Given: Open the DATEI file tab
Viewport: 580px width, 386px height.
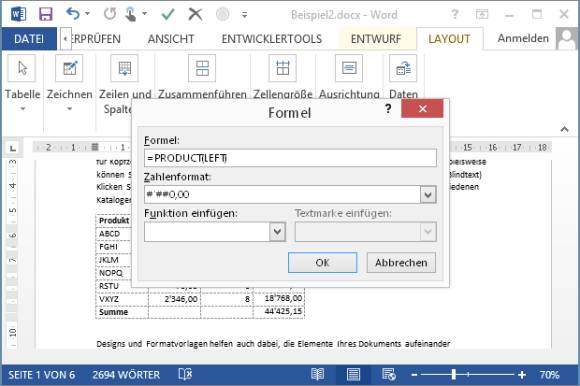Looking at the screenshot, I should (29, 39).
